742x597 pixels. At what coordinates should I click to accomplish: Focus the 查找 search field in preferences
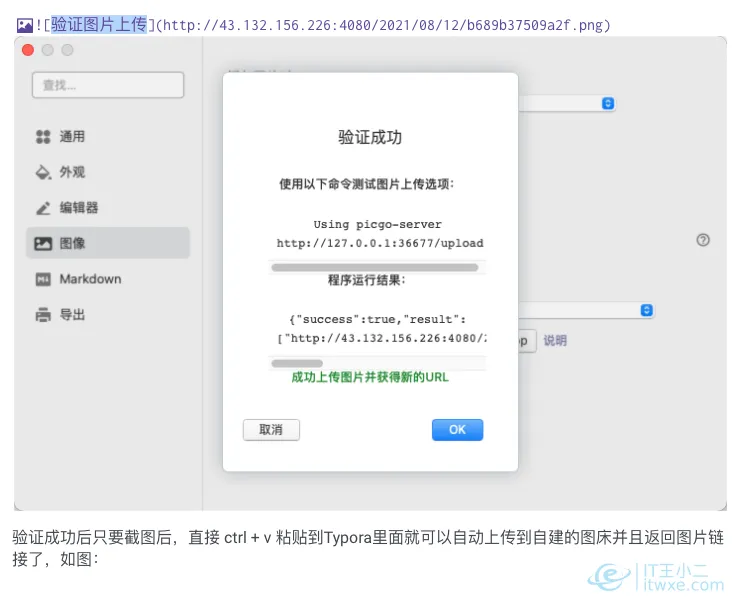click(x=108, y=85)
